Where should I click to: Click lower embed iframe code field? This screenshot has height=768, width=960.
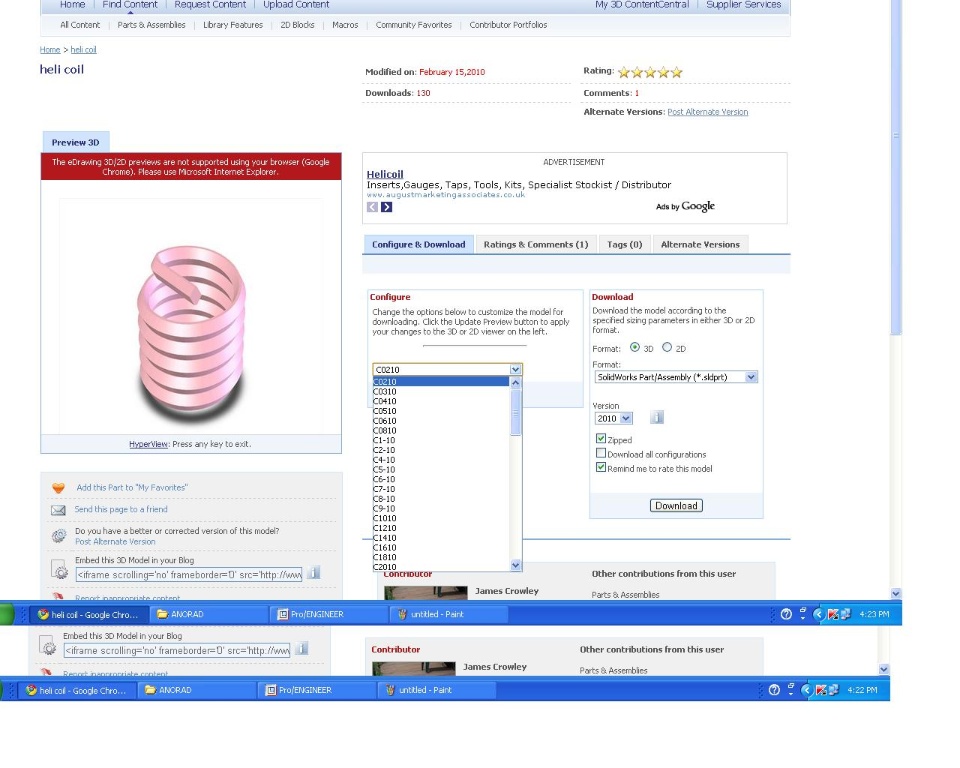click(177, 650)
